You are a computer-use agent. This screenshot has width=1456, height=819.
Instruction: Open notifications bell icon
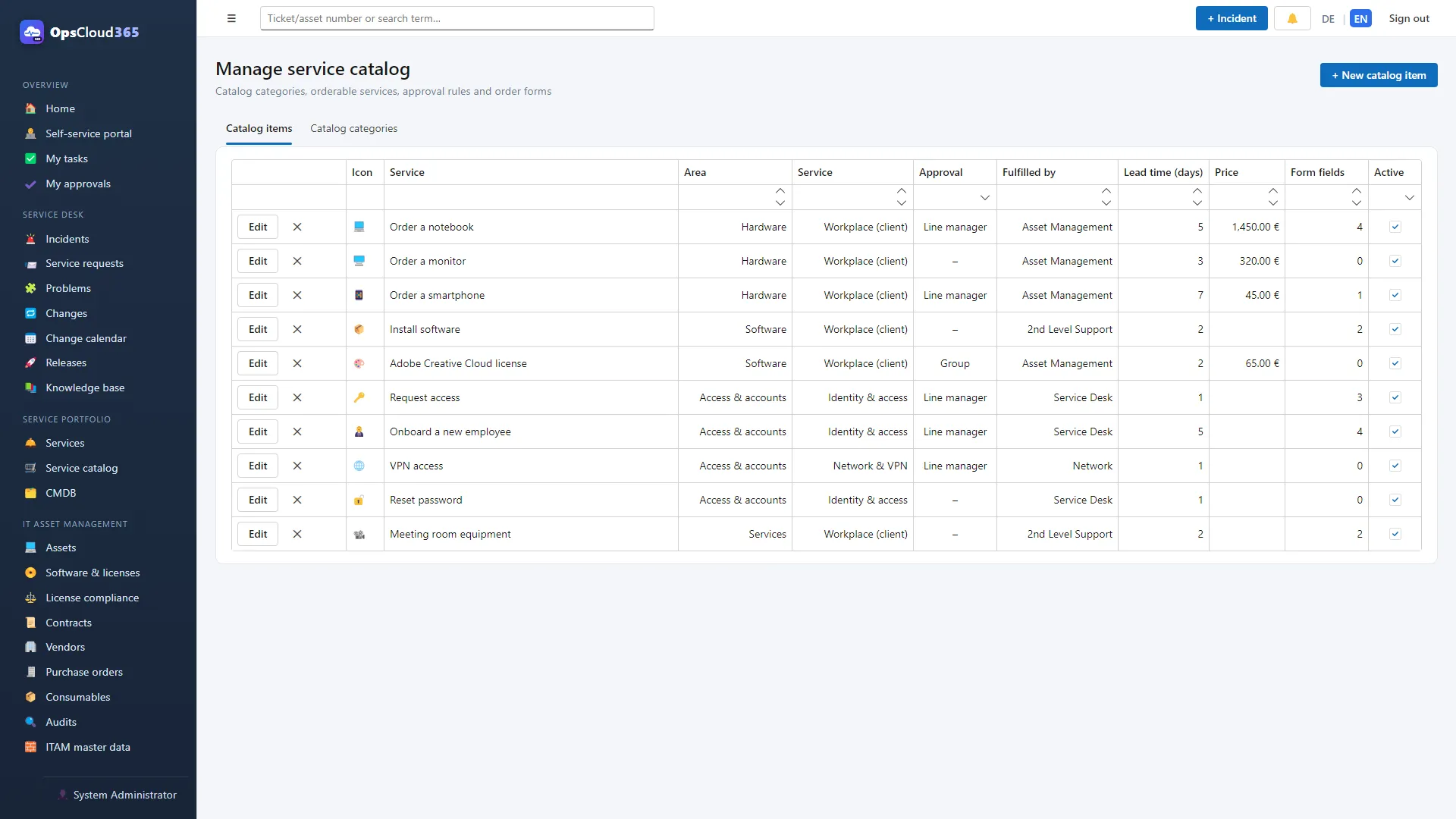tap(1292, 18)
